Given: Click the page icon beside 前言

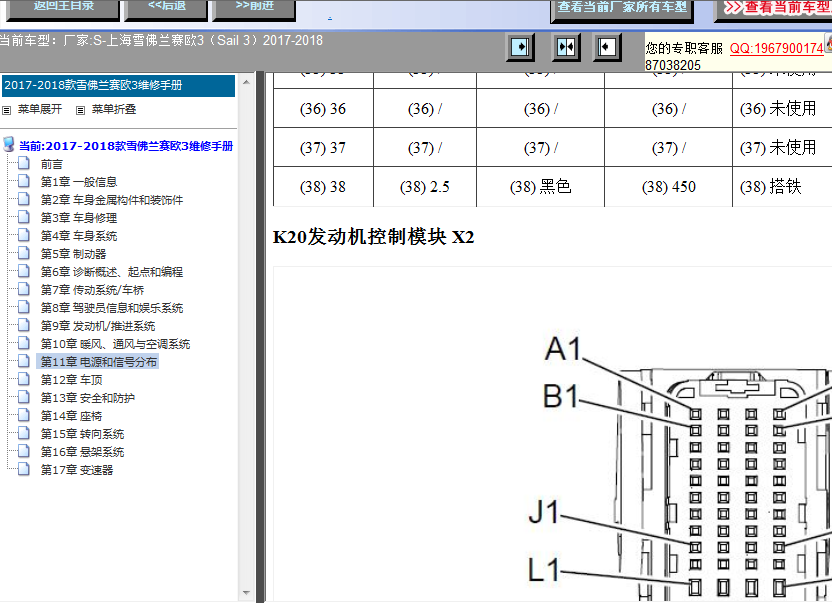Looking at the screenshot, I should [x=24, y=163].
